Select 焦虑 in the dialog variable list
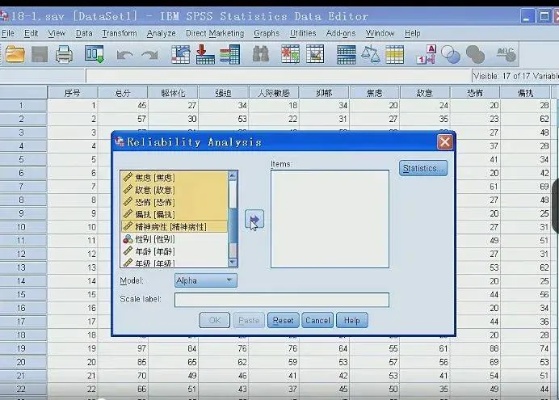 point(174,177)
